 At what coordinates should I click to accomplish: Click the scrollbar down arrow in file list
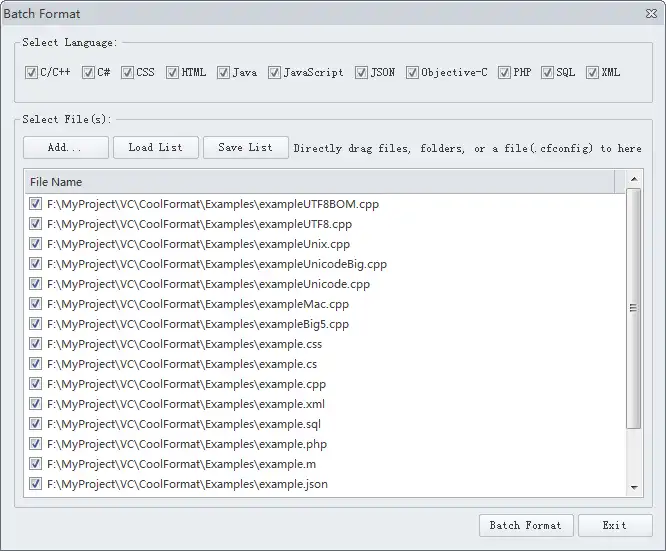(634, 487)
